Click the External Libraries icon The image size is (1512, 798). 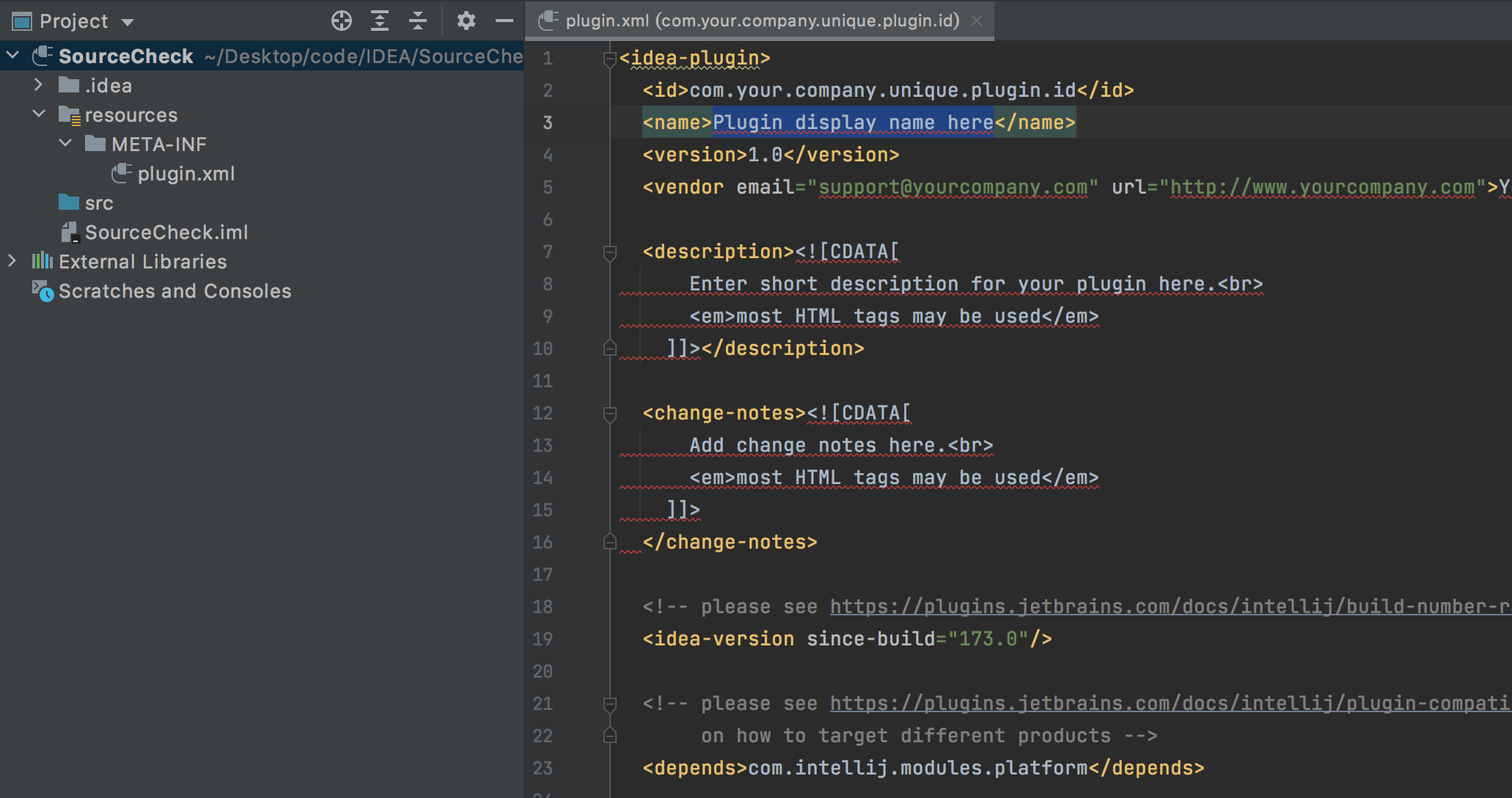pyautogui.click(x=43, y=261)
